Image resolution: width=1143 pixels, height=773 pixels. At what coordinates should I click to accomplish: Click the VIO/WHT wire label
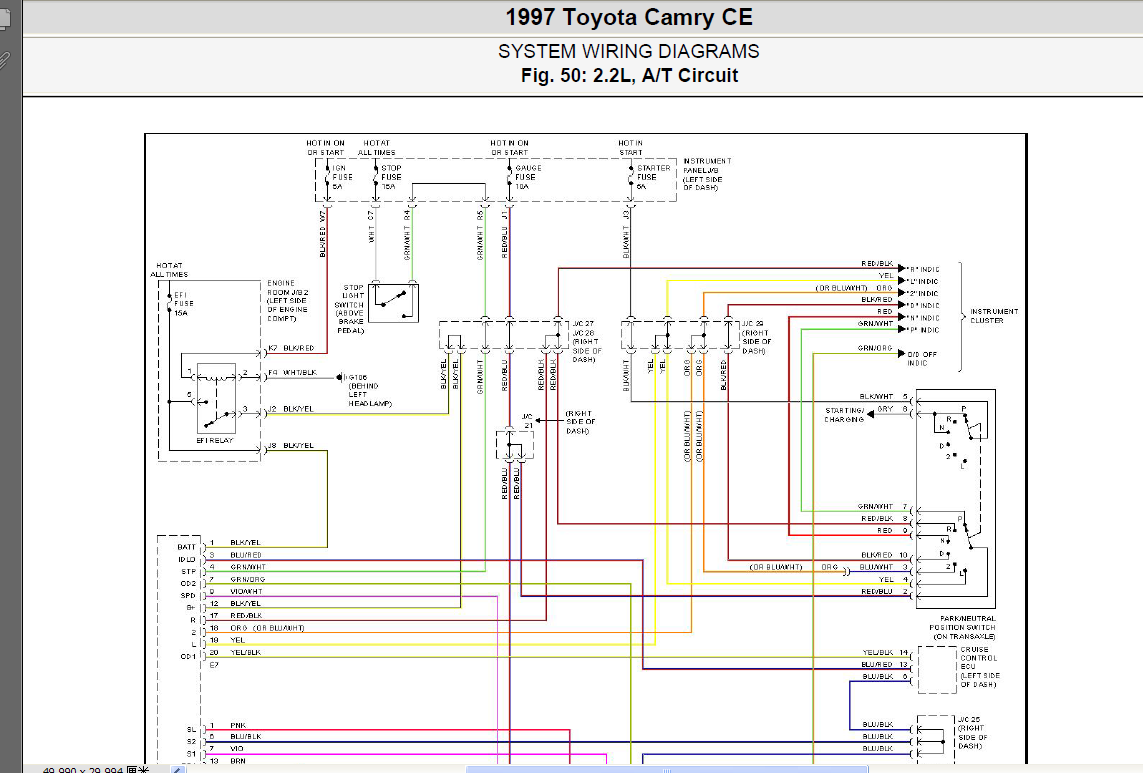(246, 591)
